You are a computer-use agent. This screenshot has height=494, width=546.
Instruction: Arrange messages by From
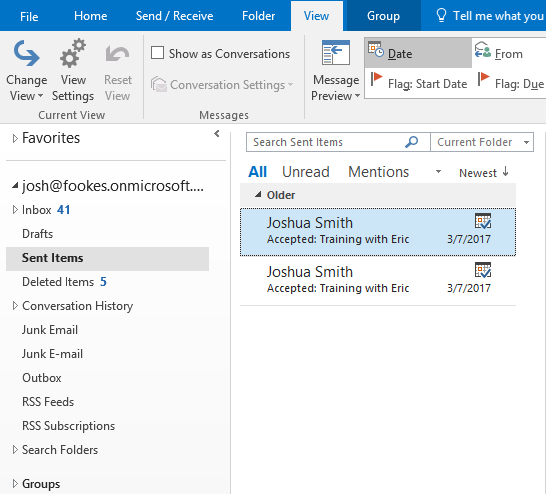(x=509, y=53)
